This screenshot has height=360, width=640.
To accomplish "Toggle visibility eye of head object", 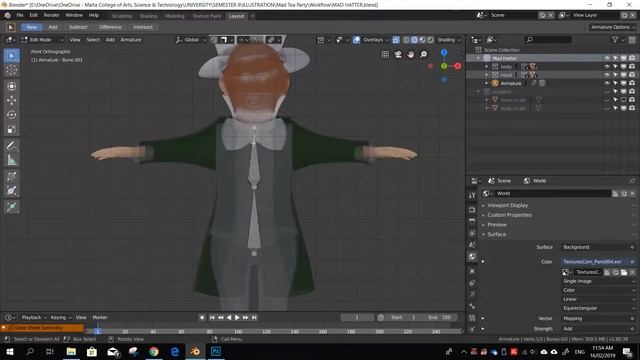I will click(607, 75).
